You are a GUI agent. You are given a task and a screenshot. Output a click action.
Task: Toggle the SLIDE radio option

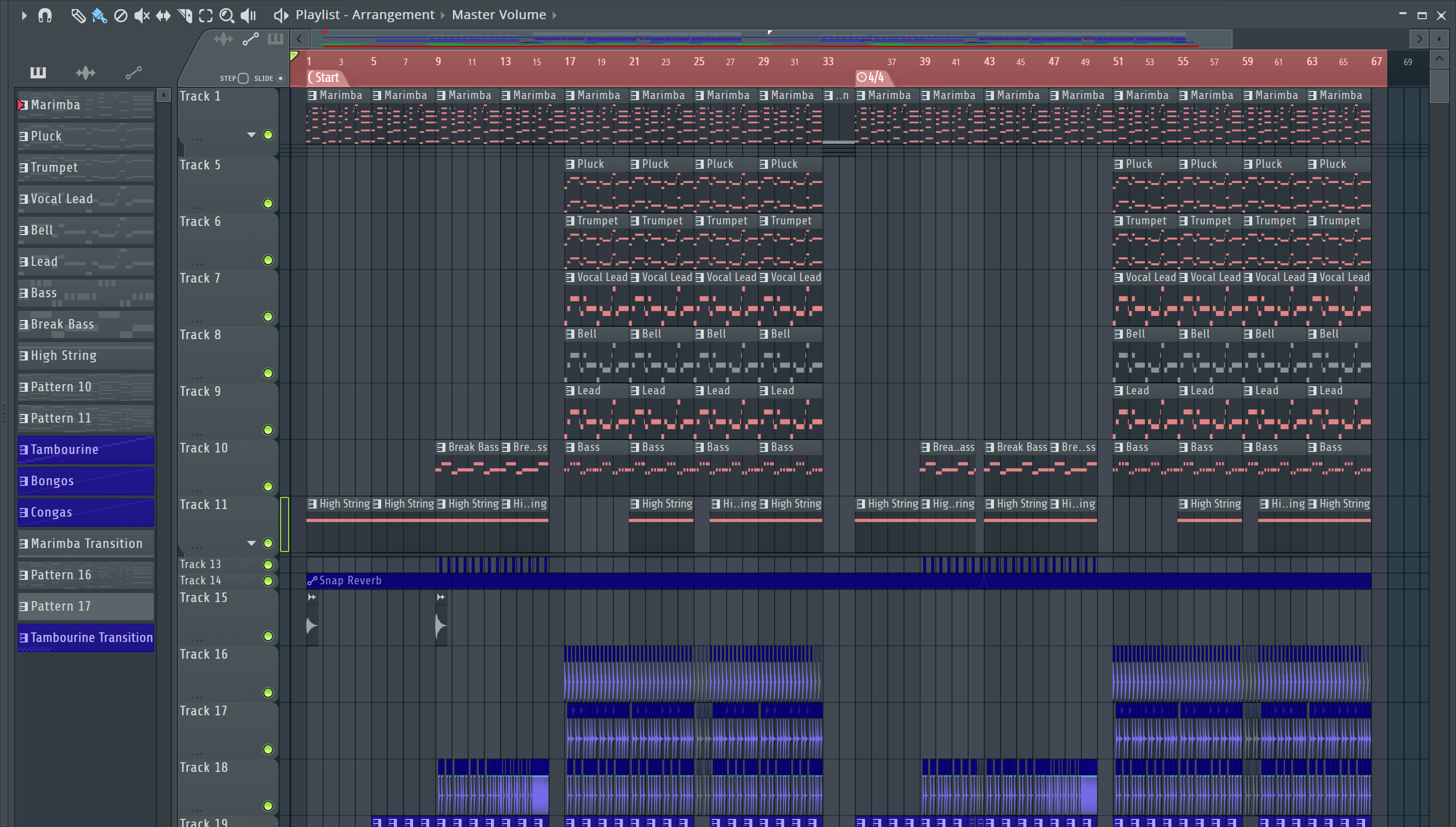(x=280, y=78)
